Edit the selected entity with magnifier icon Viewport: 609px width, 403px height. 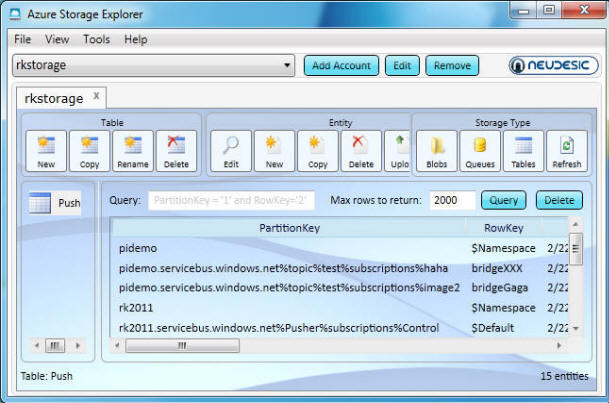(231, 151)
